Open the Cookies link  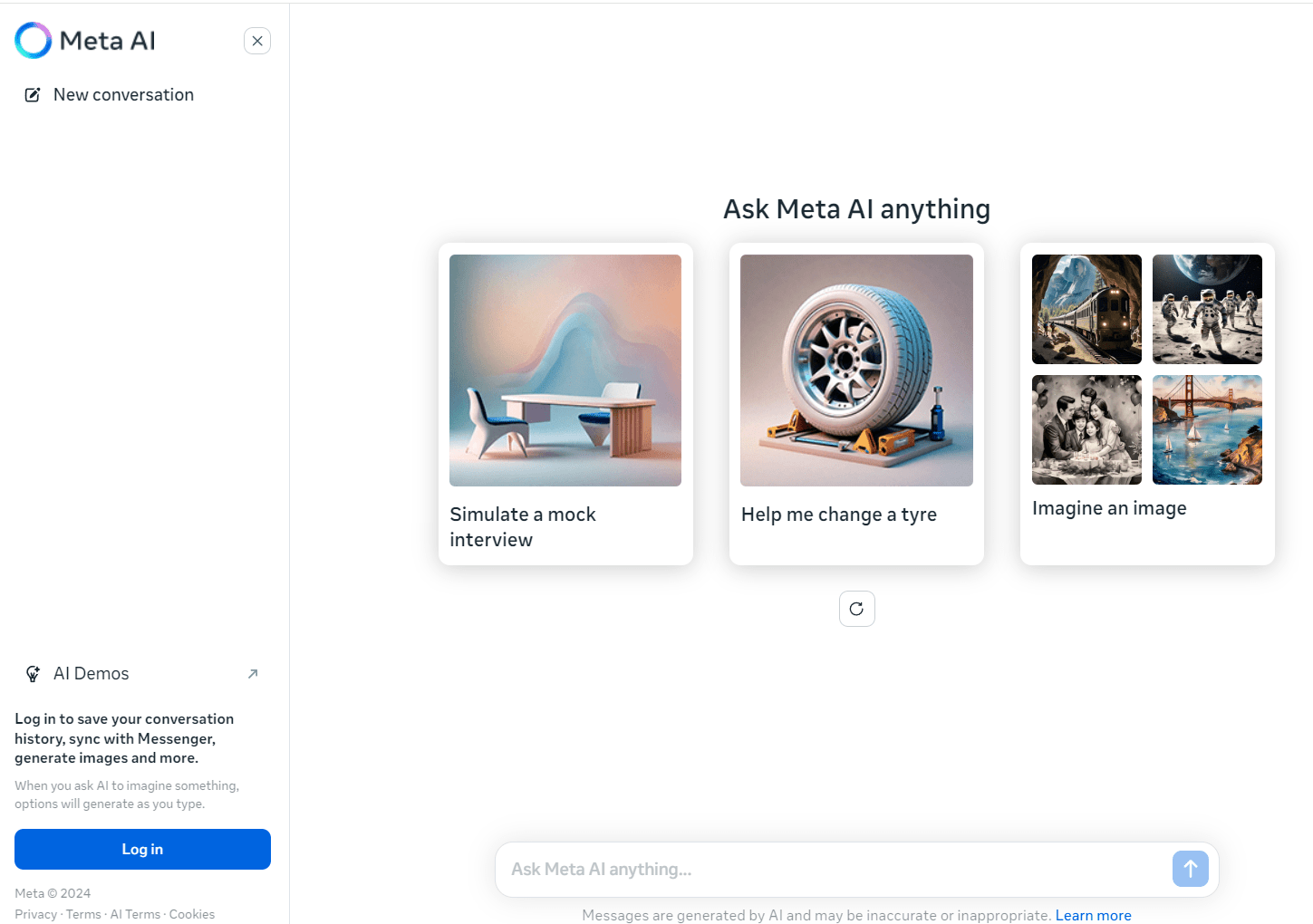pos(192,914)
